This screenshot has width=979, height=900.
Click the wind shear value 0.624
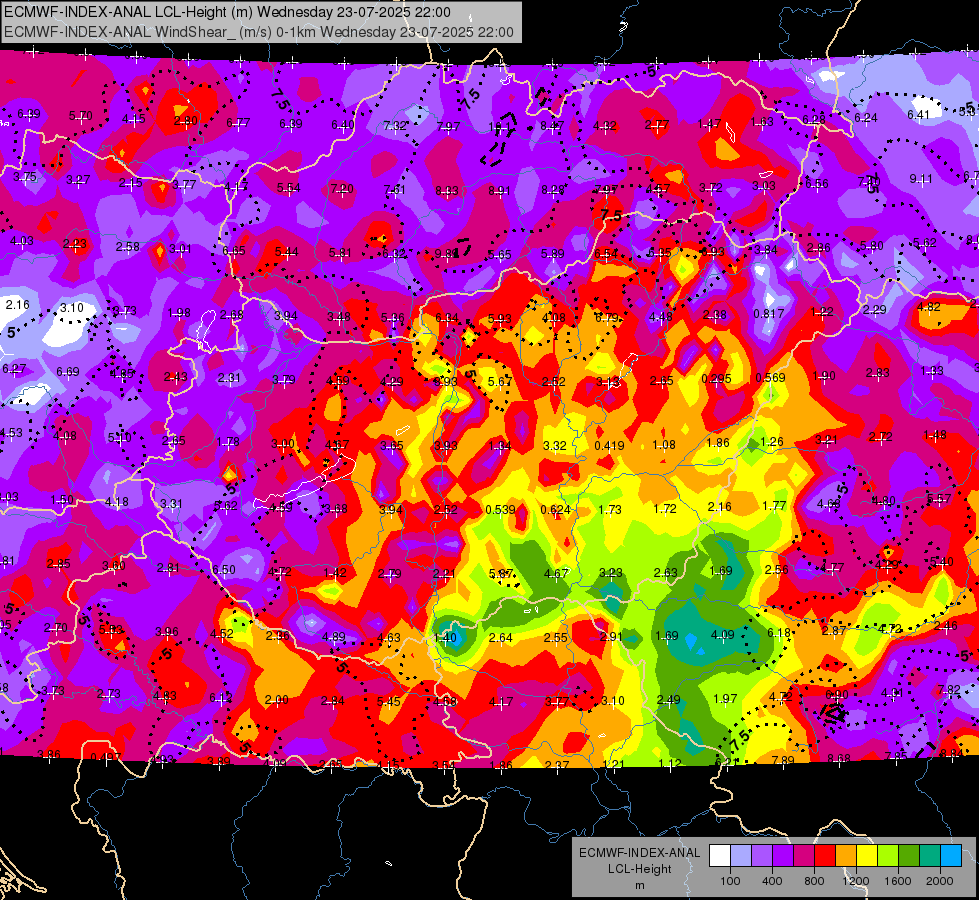pyautogui.click(x=555, y=510)
